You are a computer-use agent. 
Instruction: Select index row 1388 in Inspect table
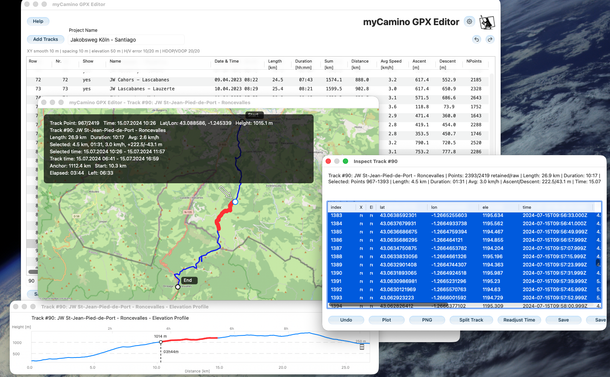[x=464, y=257]
